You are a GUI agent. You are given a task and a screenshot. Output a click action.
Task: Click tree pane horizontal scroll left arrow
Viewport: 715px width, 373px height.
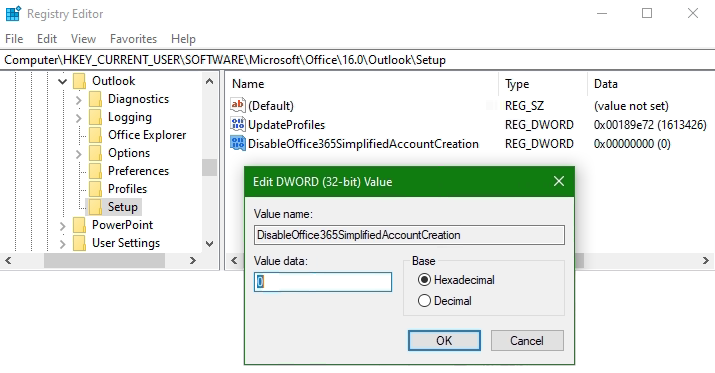(x=8, y=260)
